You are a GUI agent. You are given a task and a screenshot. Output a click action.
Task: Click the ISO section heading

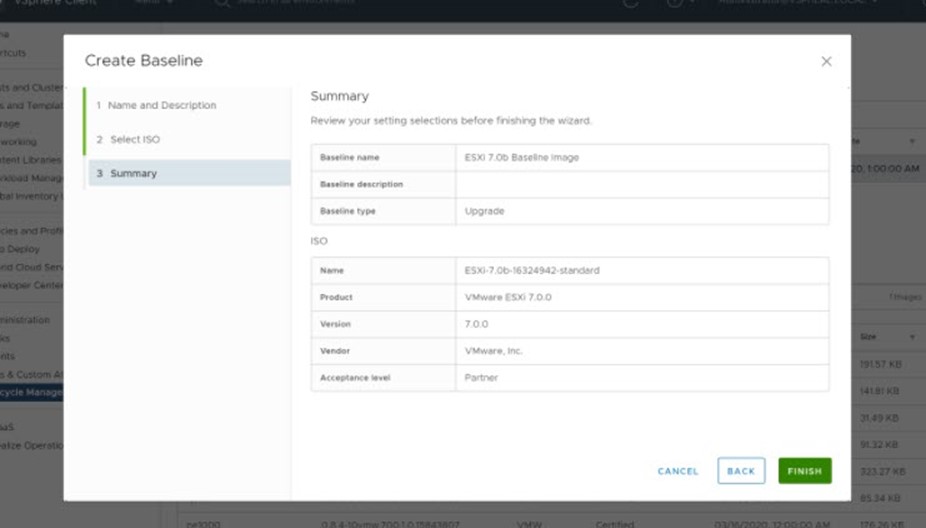tap(319, 241)
